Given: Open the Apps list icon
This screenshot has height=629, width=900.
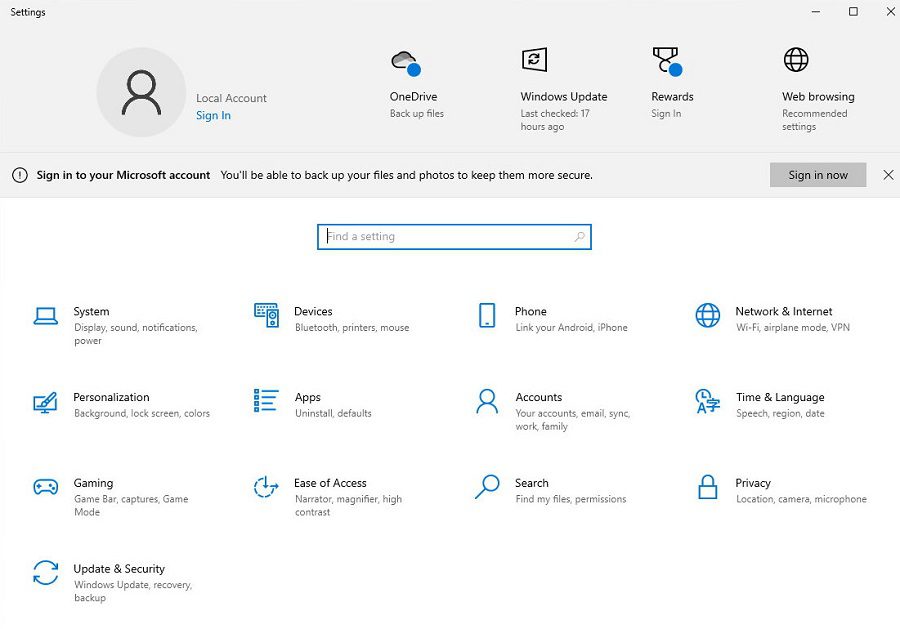Looking at the screenshot, I should click(x=266, y=401).
